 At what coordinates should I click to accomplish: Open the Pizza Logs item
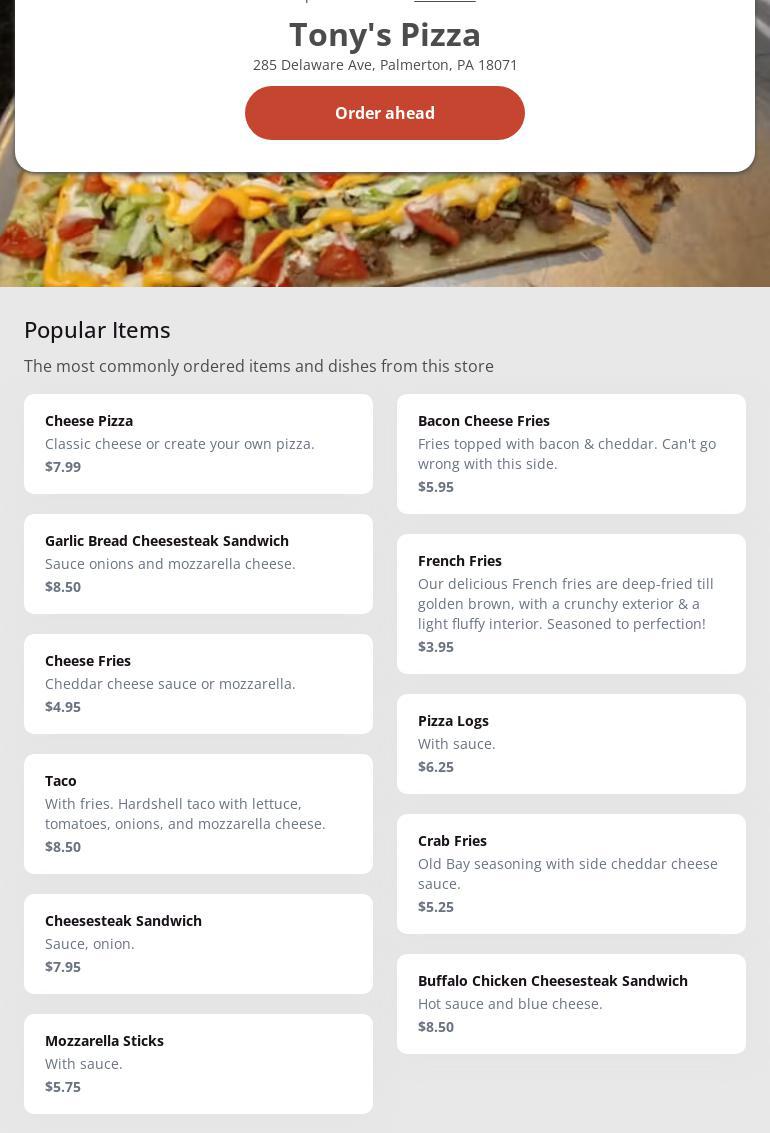[571, 743]
